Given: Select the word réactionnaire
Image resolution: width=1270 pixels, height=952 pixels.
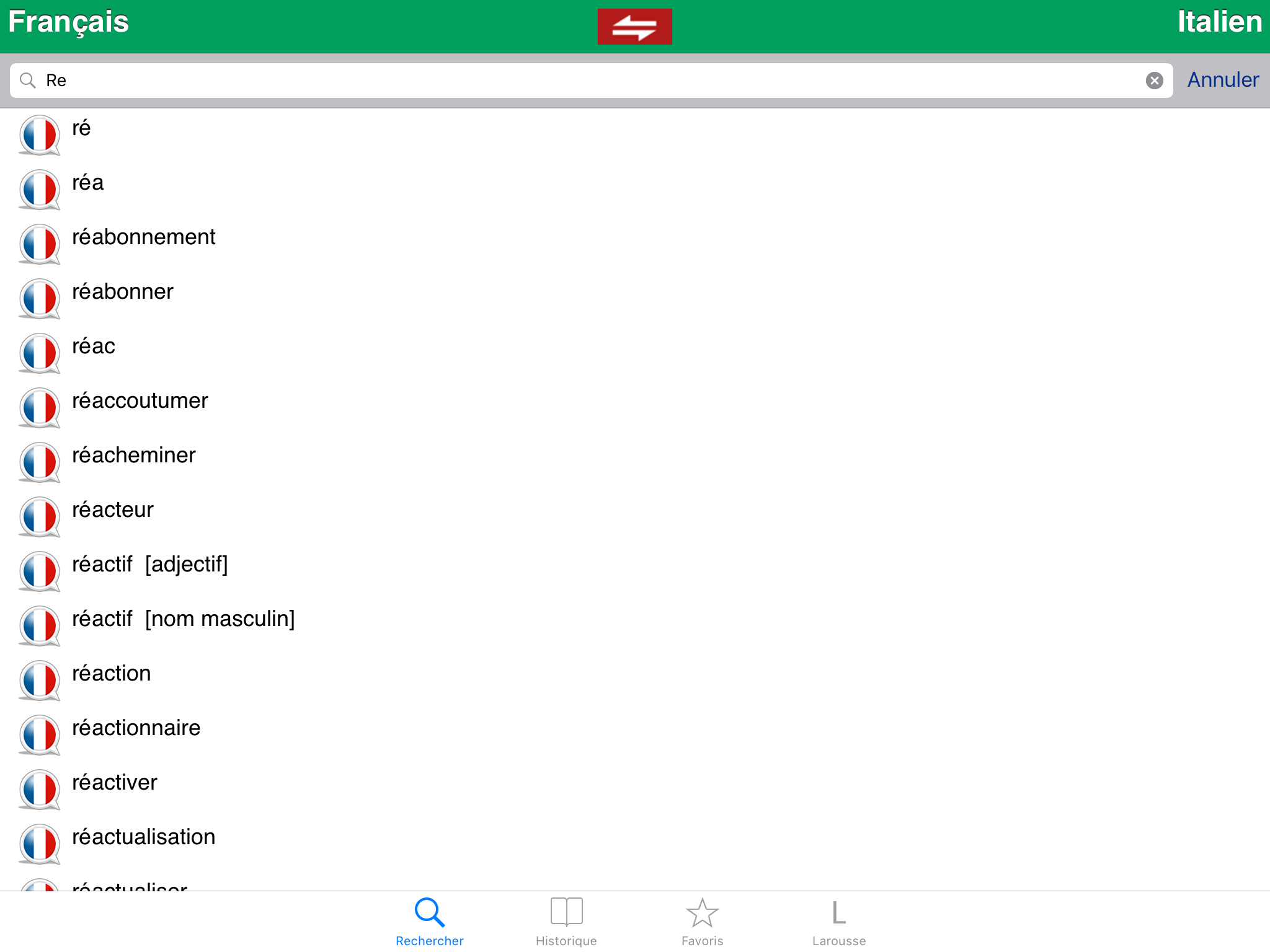Looking at the screenshot, I should [x=136, y=728].
